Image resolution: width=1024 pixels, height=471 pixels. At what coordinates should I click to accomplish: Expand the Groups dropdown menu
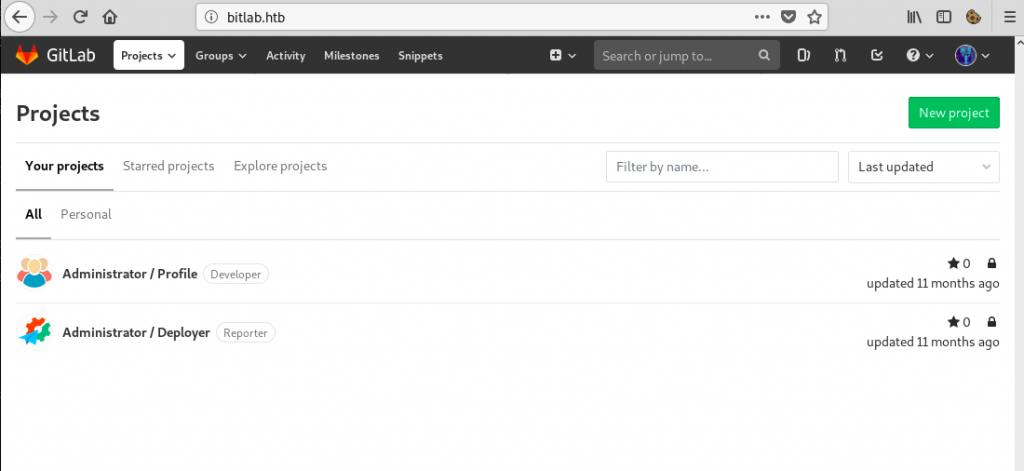point(221,56)
